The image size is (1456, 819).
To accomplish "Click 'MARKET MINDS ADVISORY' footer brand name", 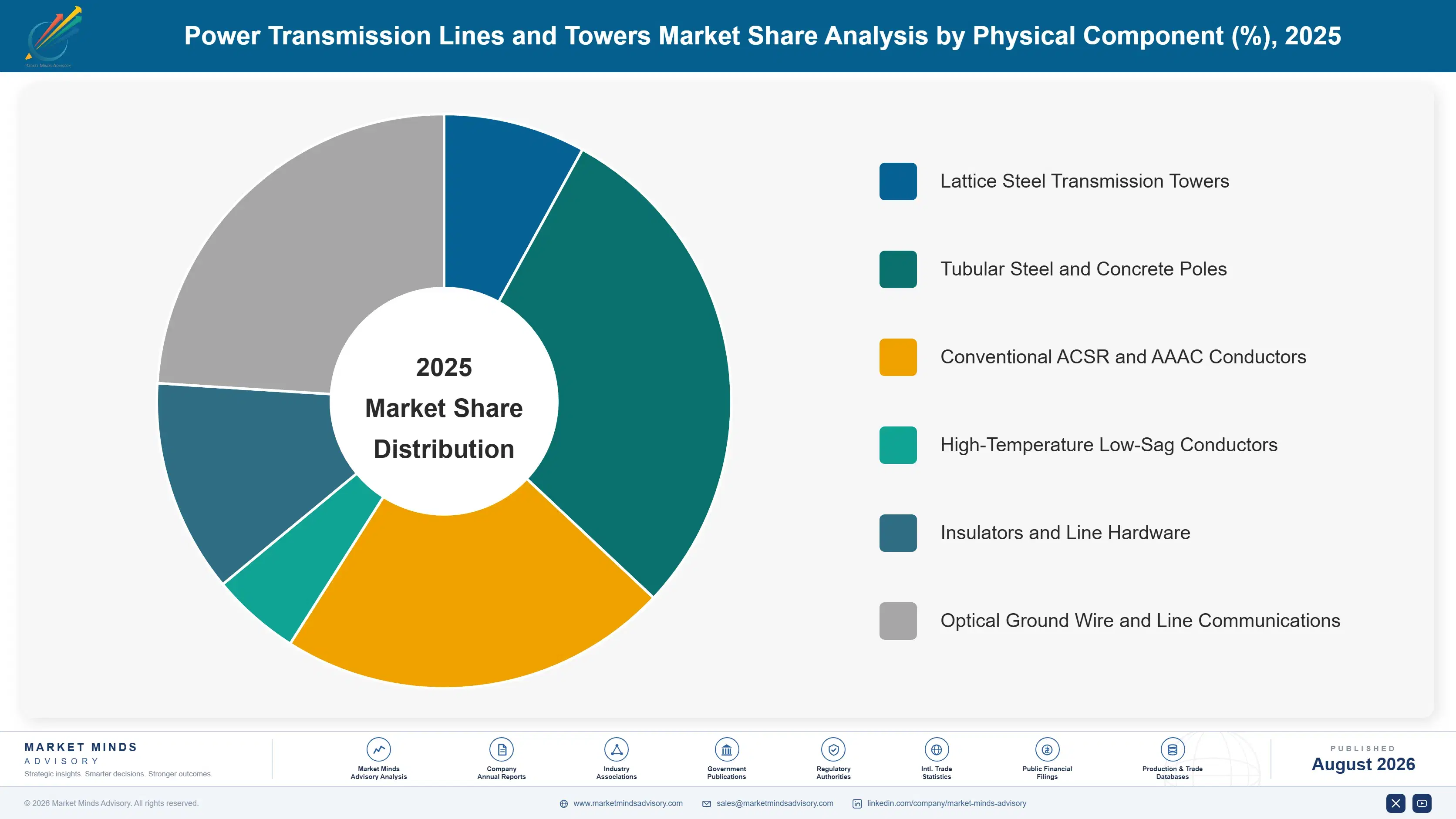I will (x=81, y=753).
